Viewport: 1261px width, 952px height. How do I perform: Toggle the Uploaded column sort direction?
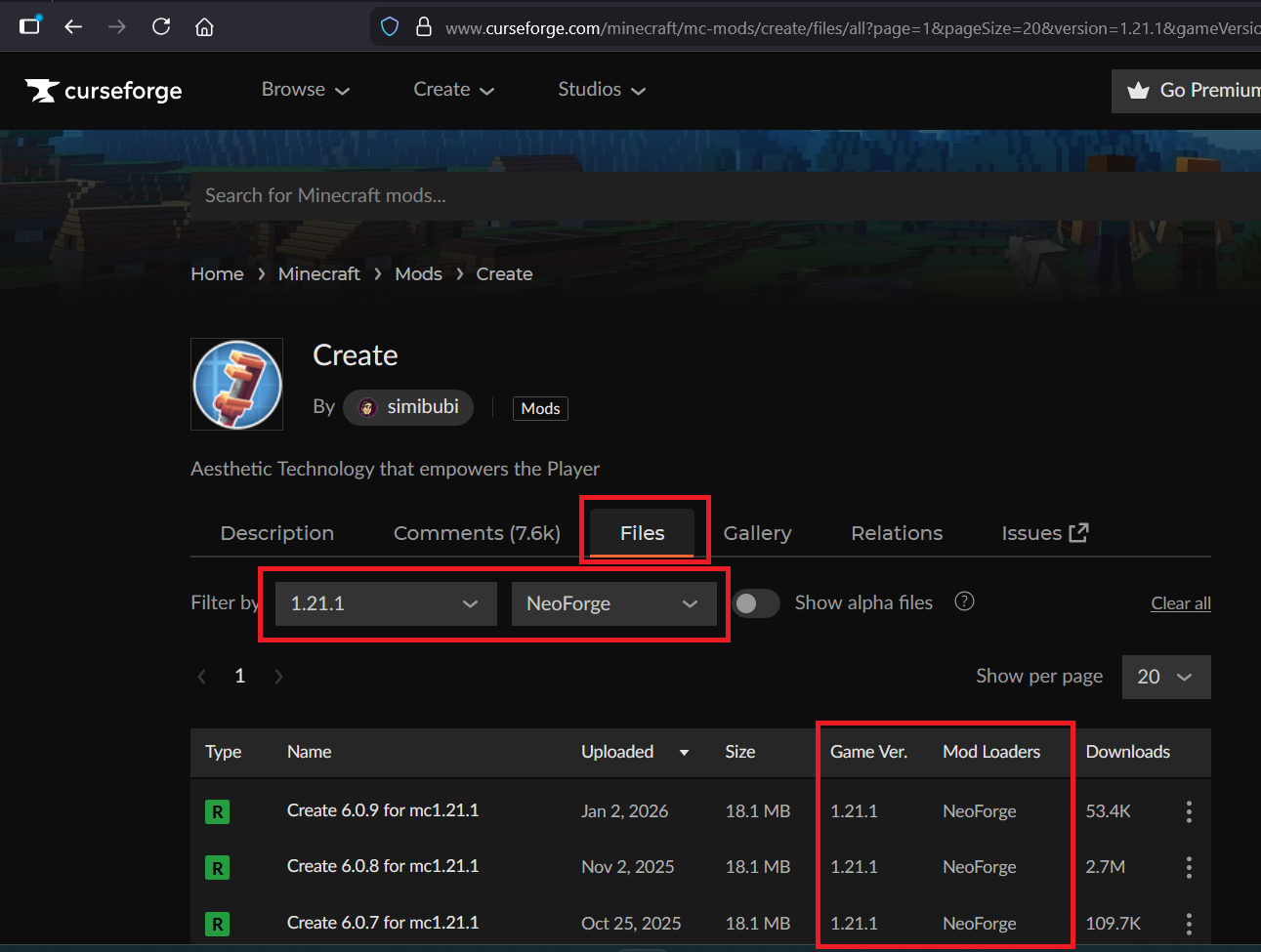[x=684, y=753]
